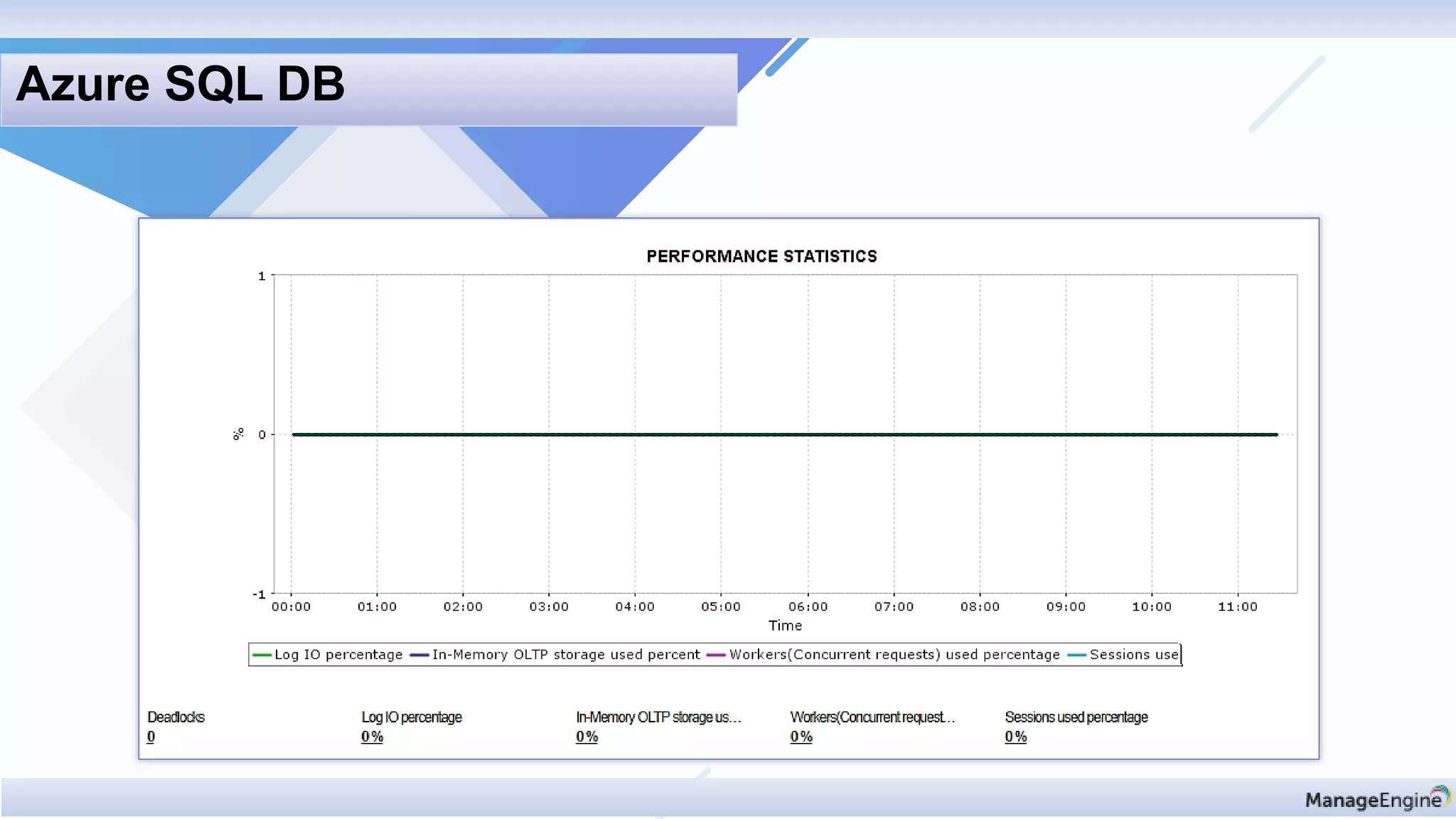
Task: Click the 'Workers(Concurrent request...' metric label
Action: (x=872, y=717)
